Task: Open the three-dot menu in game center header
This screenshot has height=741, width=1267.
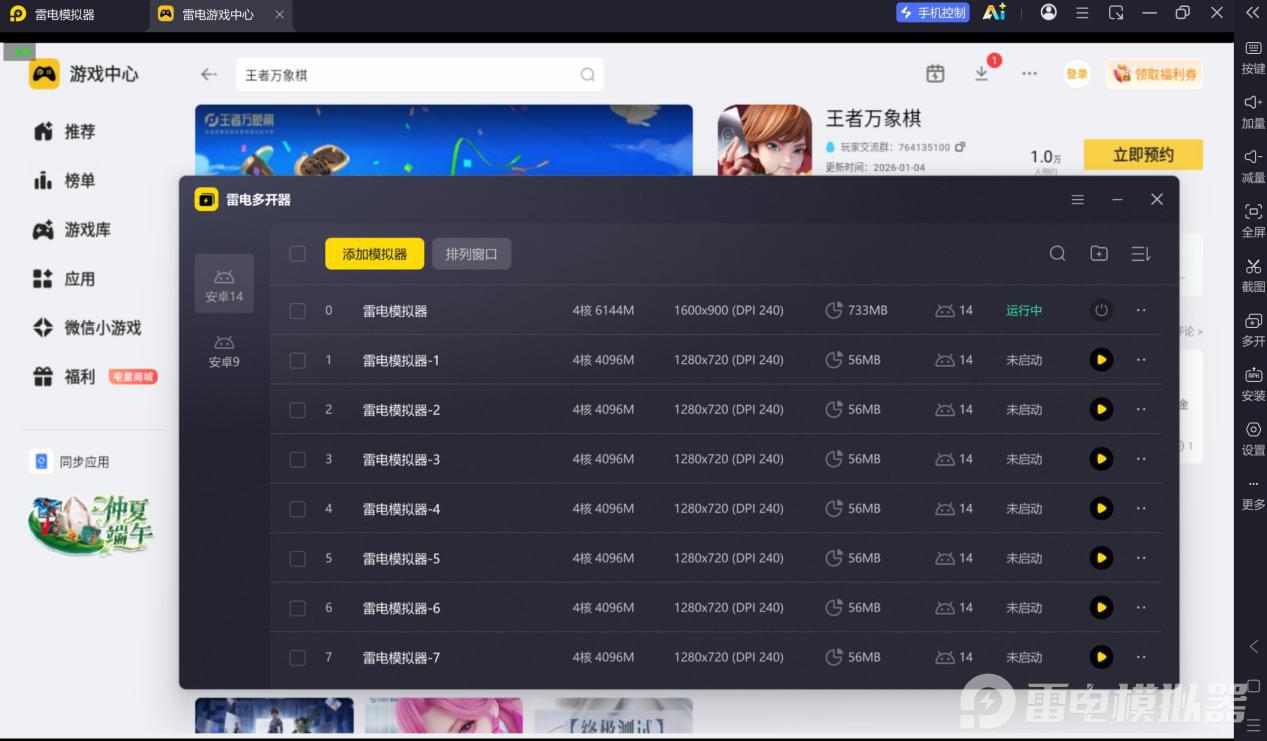Action: point(1029,74)
